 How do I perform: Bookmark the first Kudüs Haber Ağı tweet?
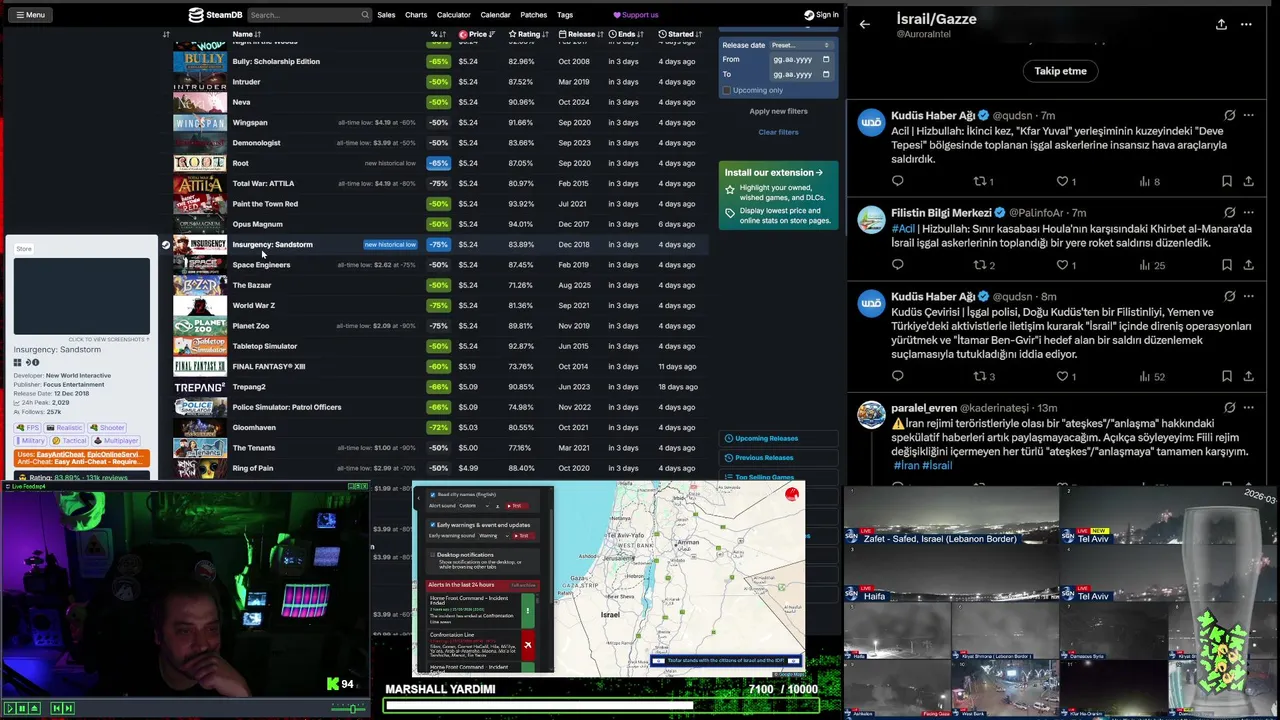point(1226,181)
